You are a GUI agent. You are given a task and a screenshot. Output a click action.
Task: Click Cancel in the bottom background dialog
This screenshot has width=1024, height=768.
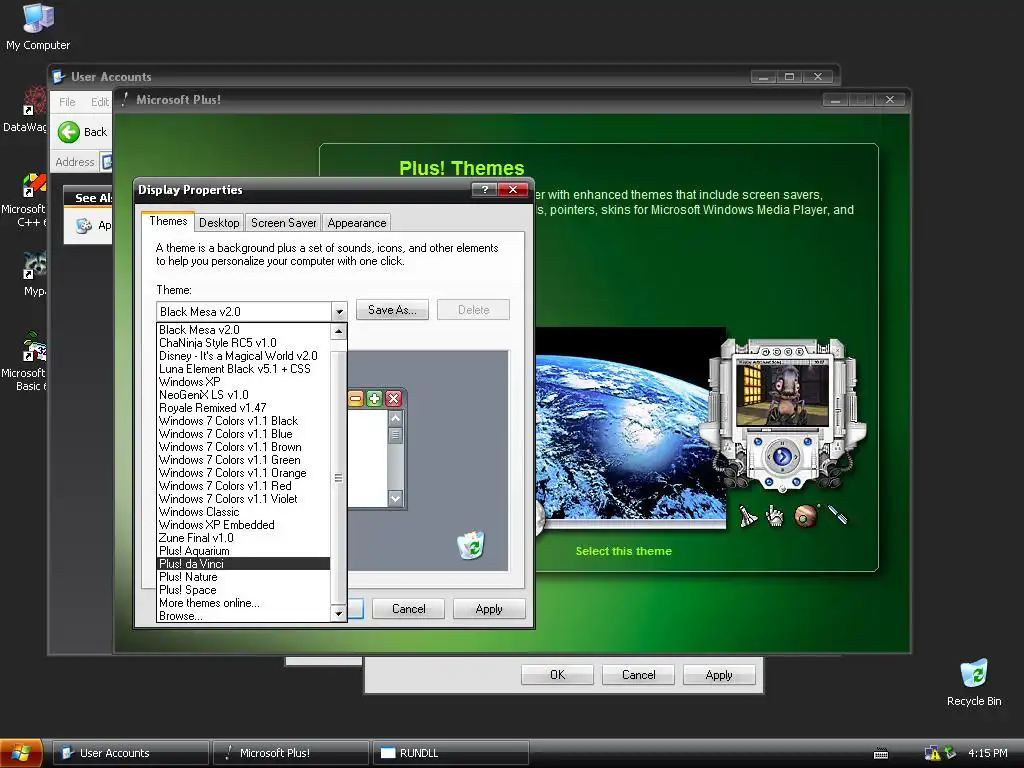pos(638,675)
